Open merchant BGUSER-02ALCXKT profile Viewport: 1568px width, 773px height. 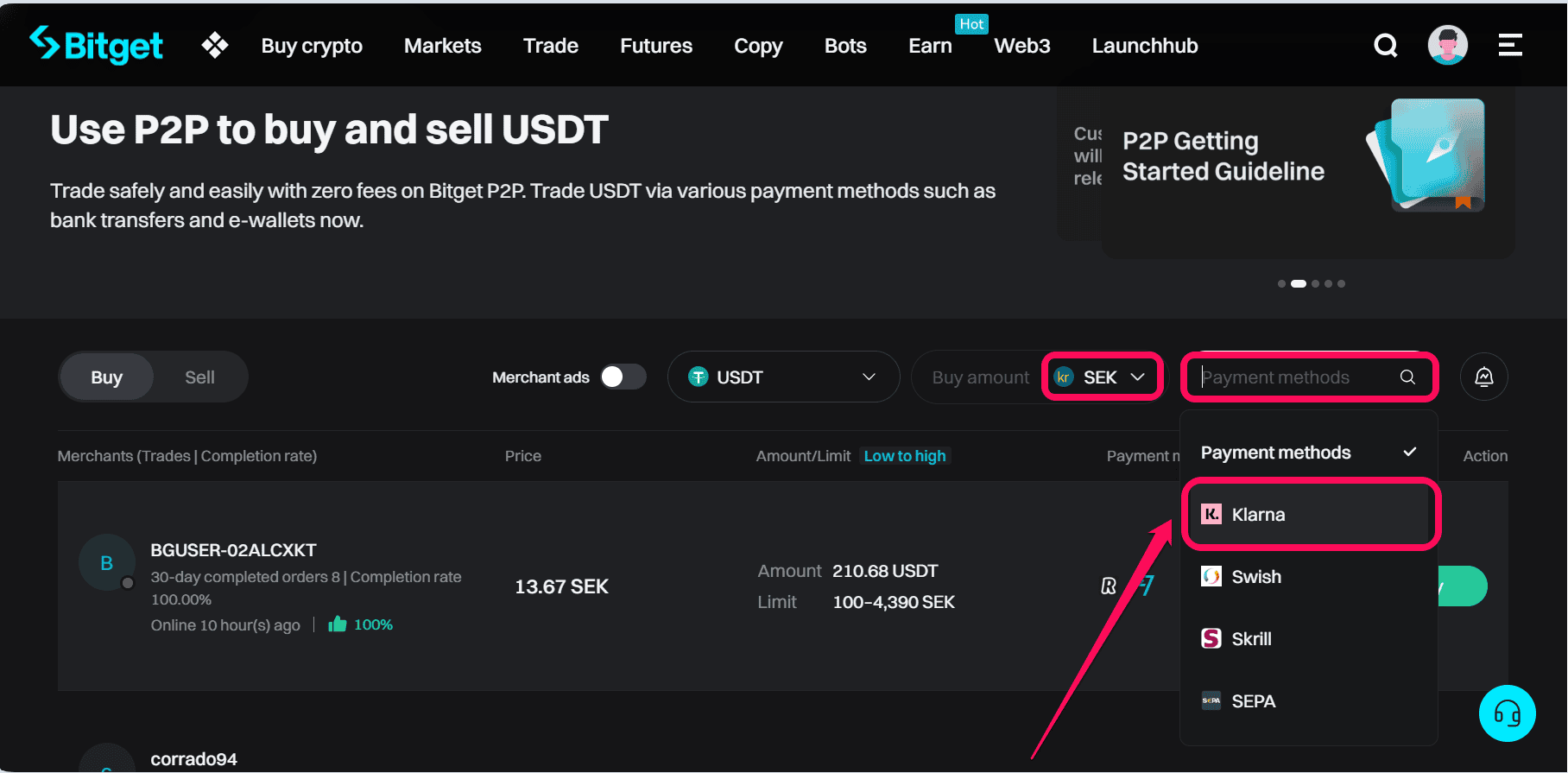(233, 550)
